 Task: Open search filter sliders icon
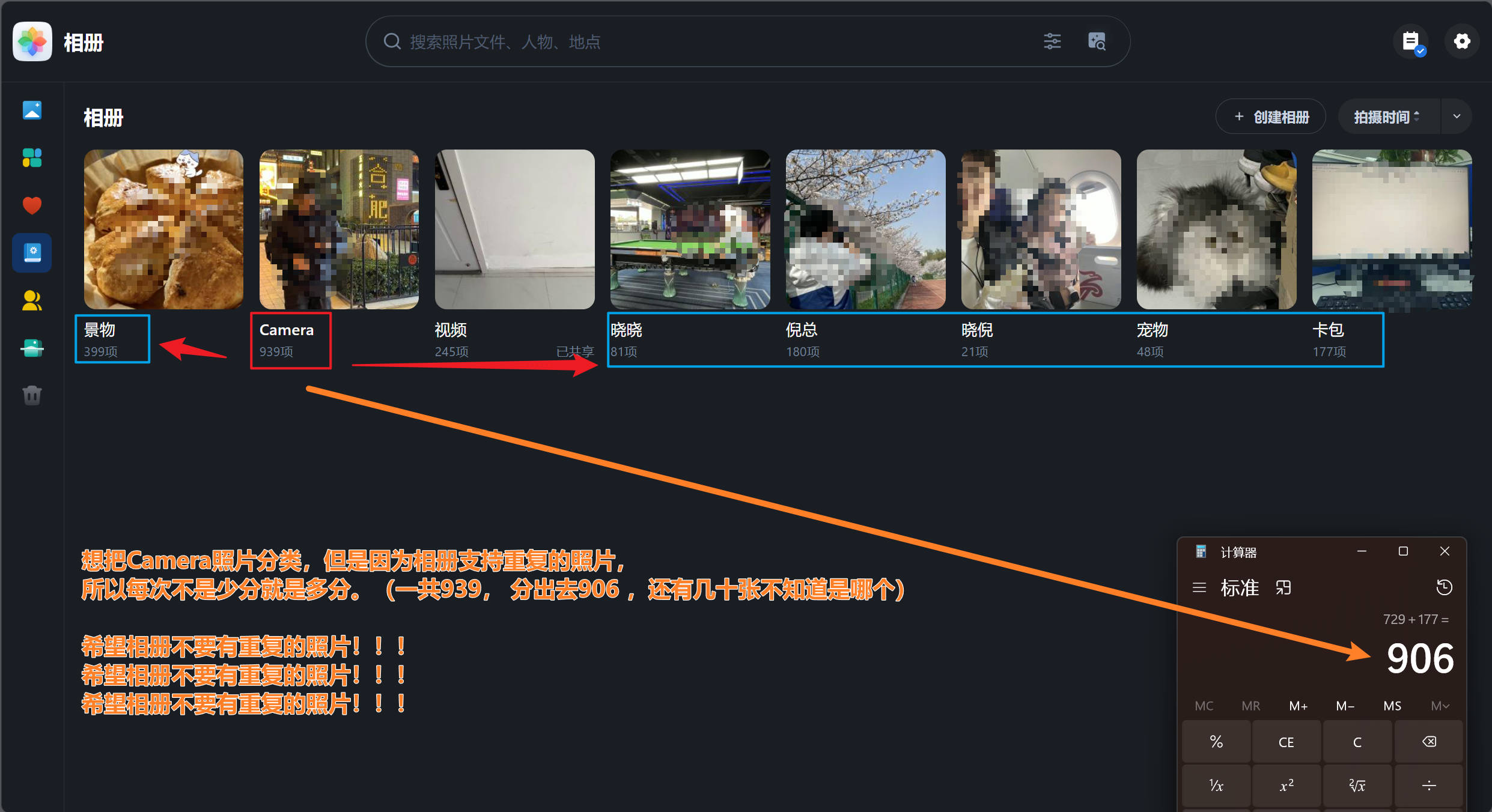[1052, 41]
